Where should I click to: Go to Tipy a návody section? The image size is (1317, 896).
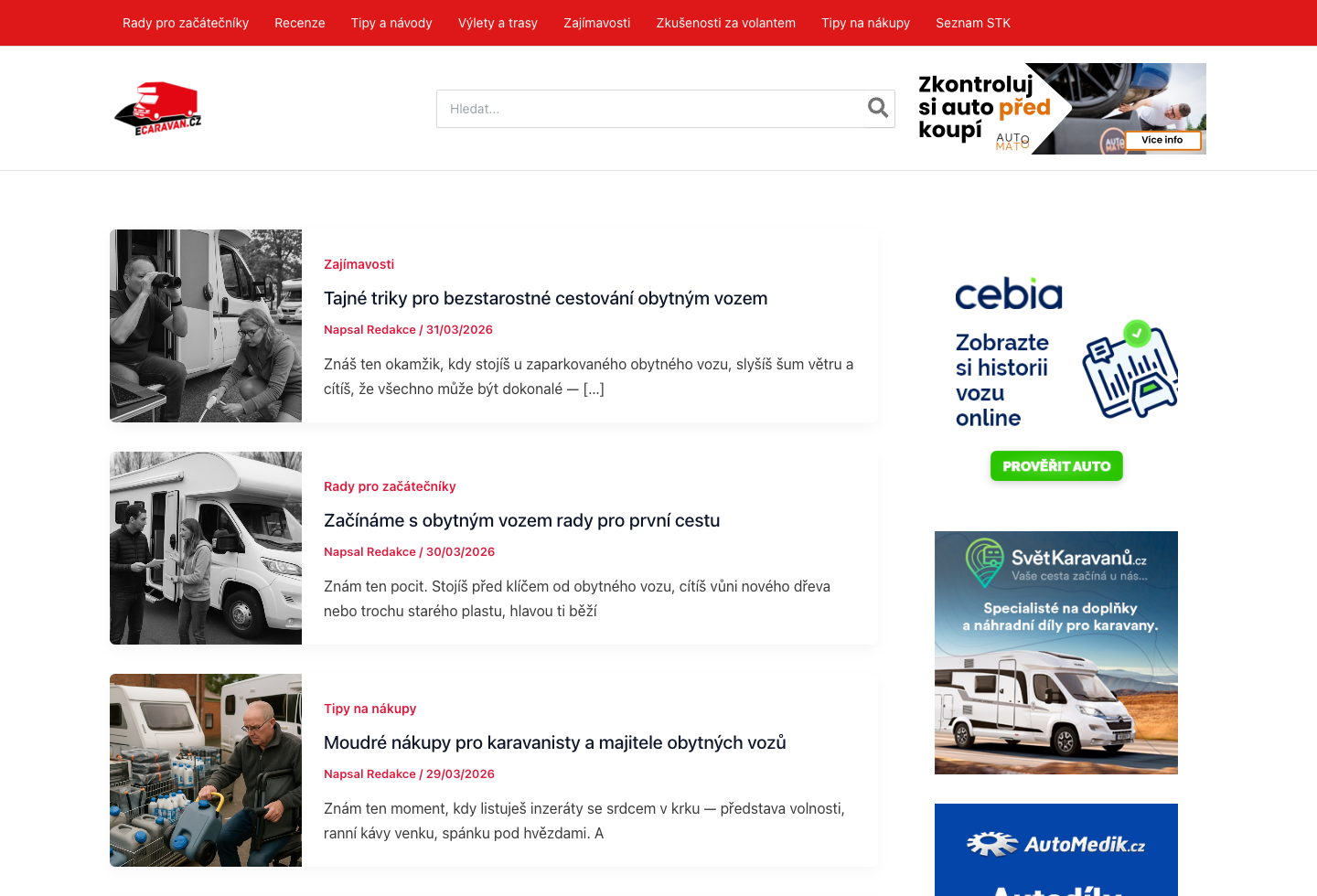click(391, 23)
